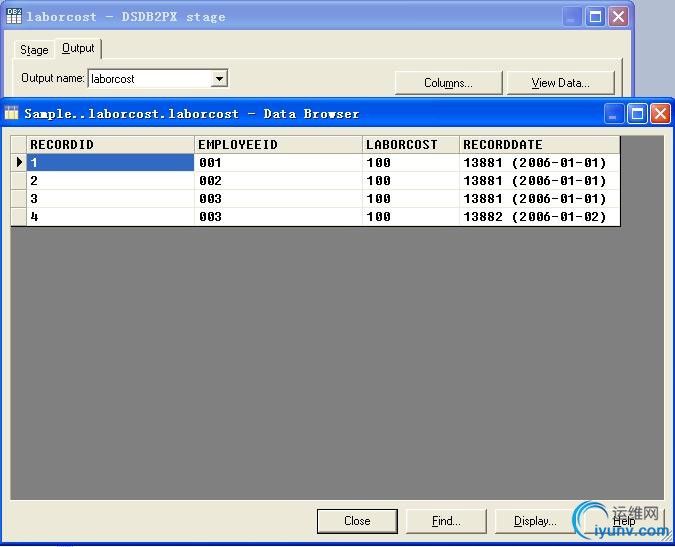This screenshot has height=547, width=675.
Task: Select EMPLOYEEID cell 002
Action: pyautogui.click(x=278, y=180)
